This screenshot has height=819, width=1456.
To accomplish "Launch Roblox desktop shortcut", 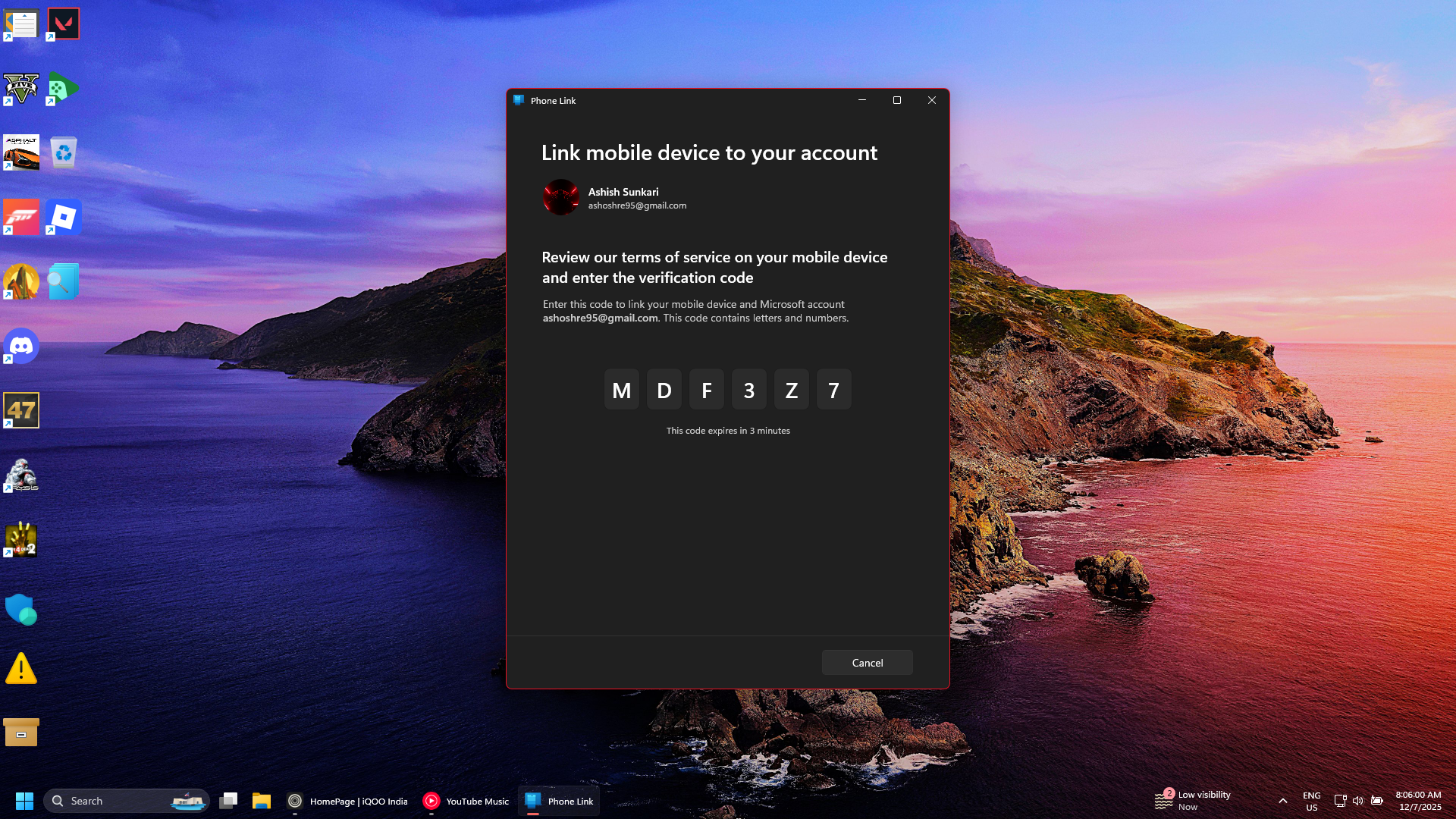I will (64, 218).
